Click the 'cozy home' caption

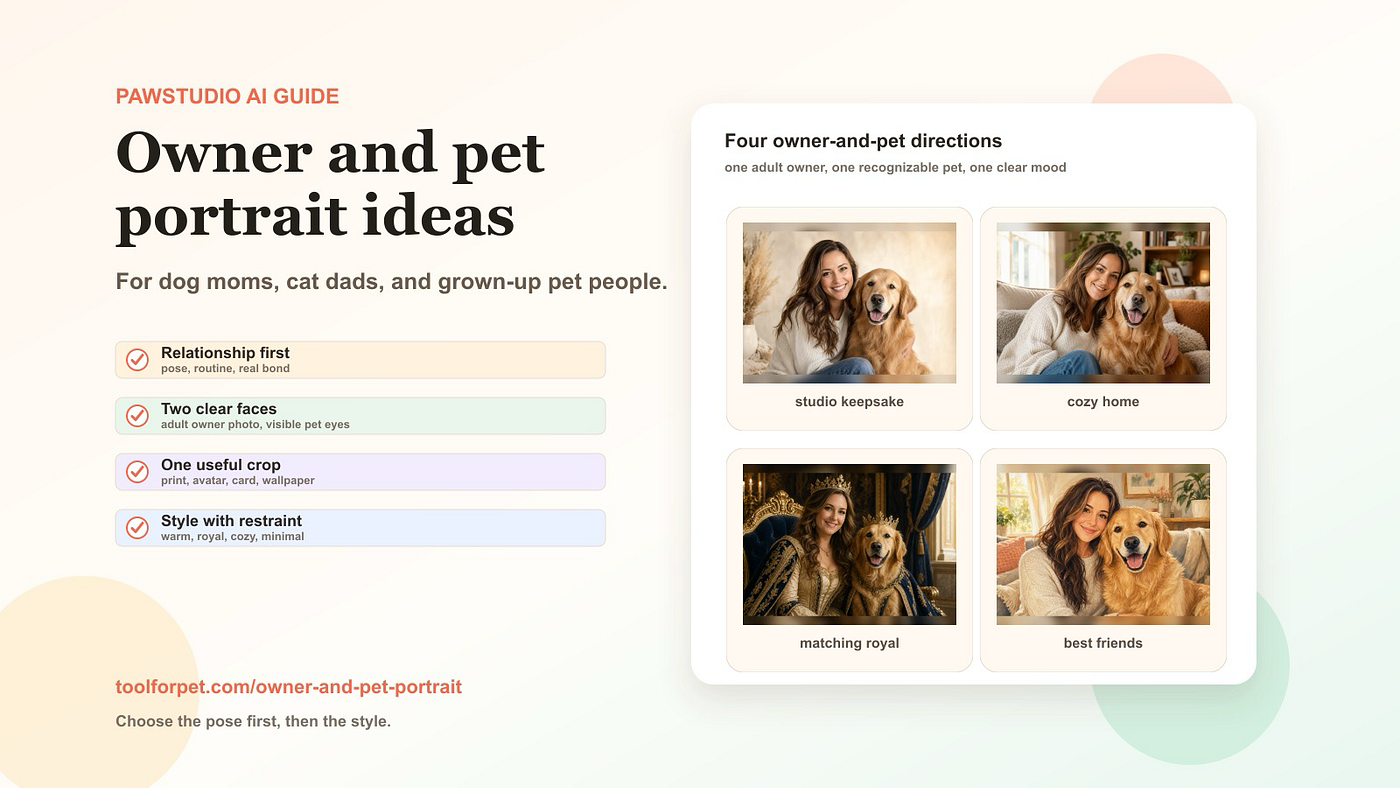point(1103,402)
